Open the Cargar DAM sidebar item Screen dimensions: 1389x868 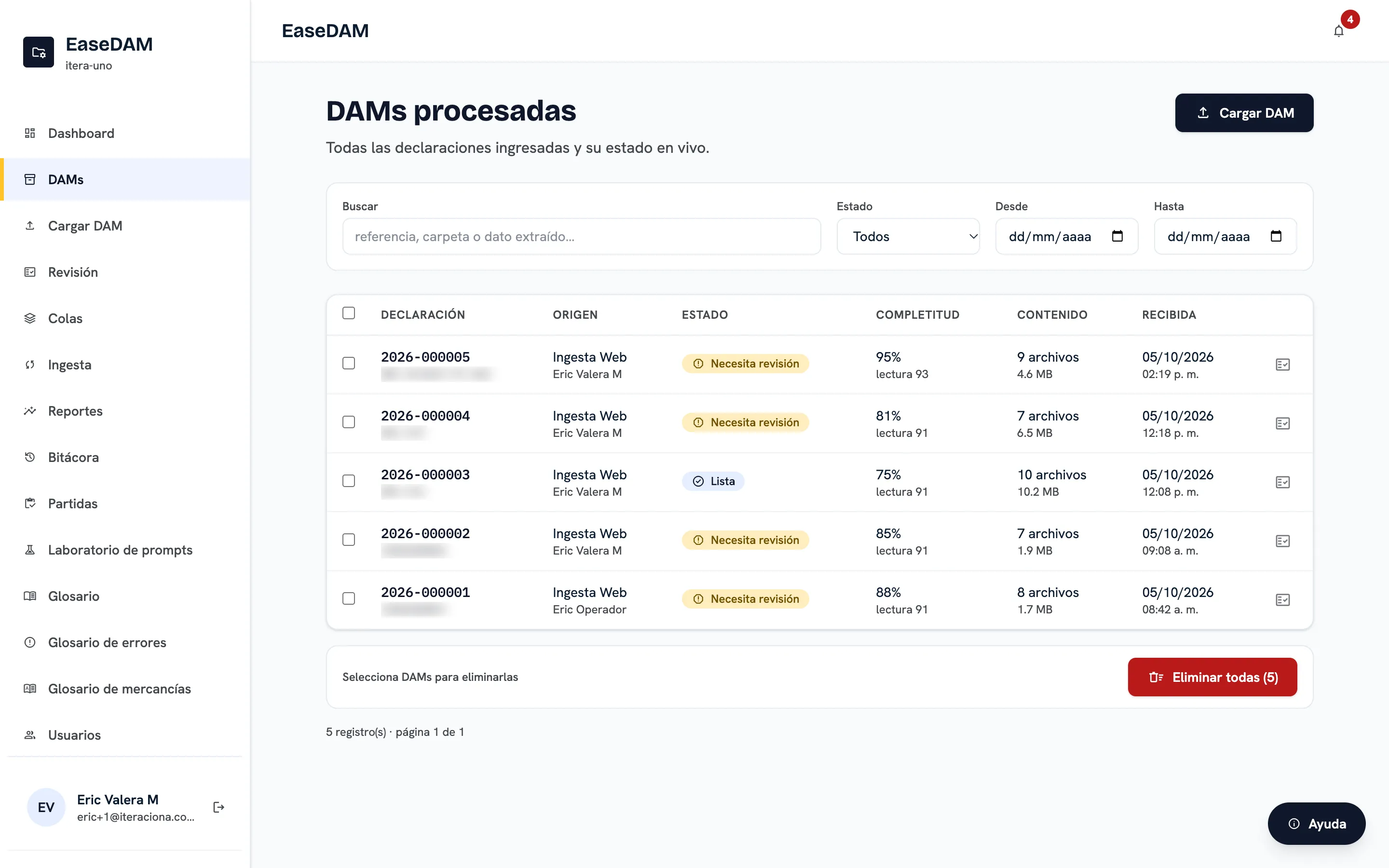(x=125, y=226)
